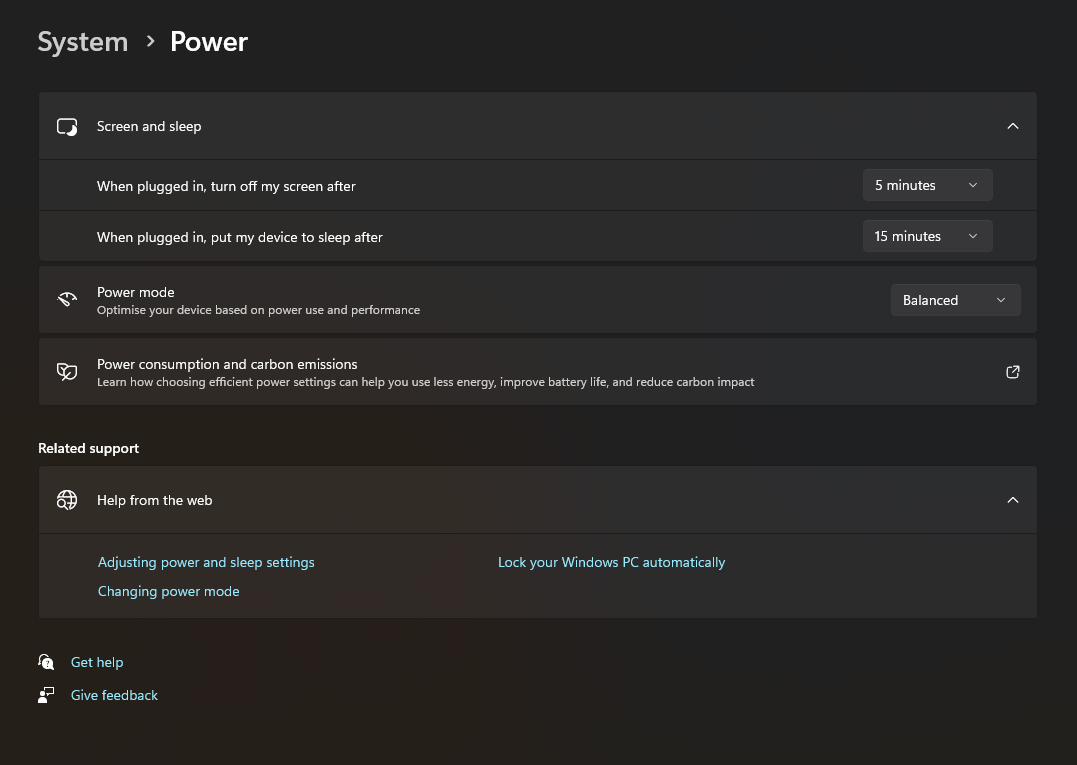Image resolution: width=1077 pixels, height=765 pixels.
Task: Click the Screen and sleep monitor icon
Action: point(67,127)
